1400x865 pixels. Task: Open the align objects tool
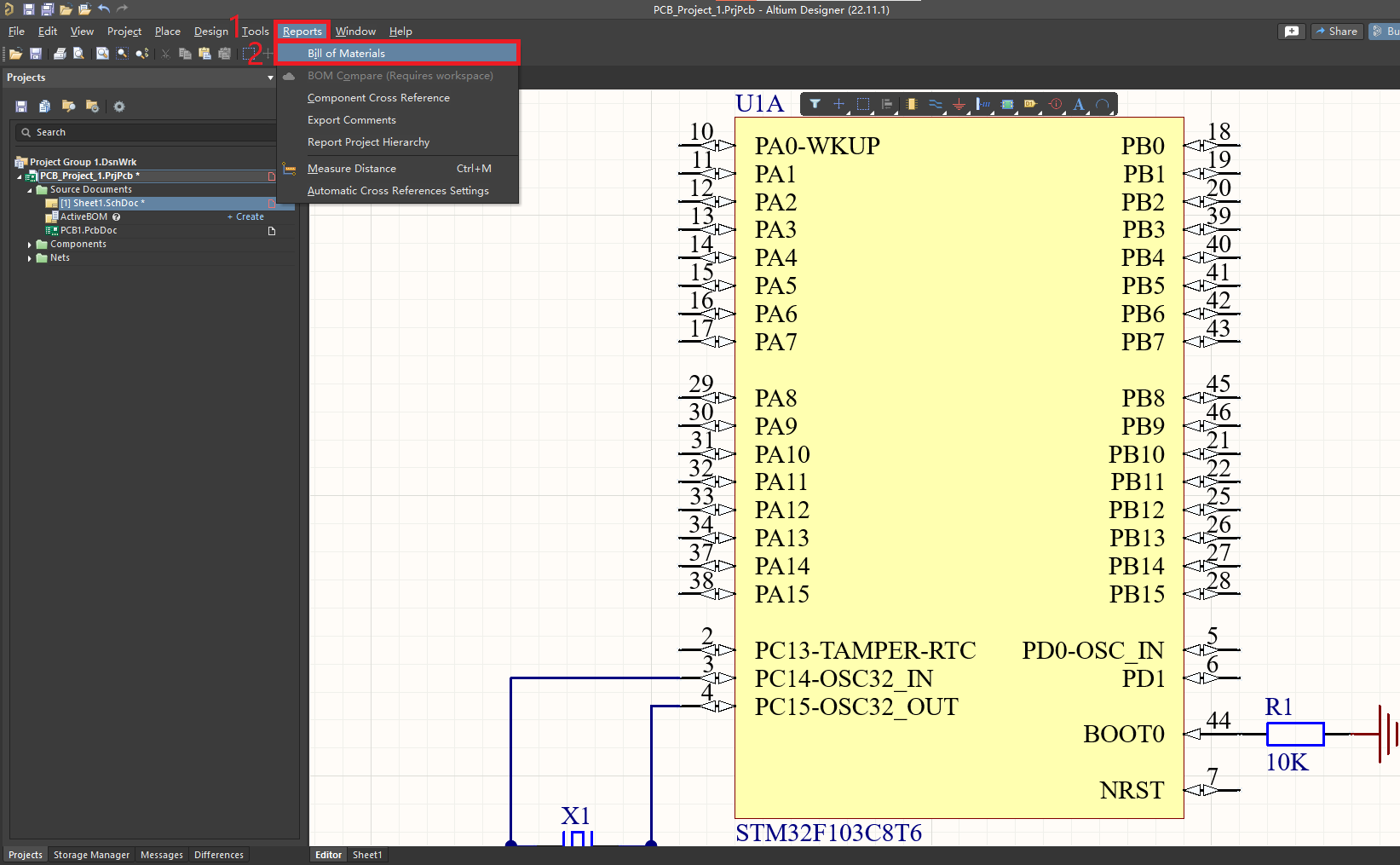[887, 104]
